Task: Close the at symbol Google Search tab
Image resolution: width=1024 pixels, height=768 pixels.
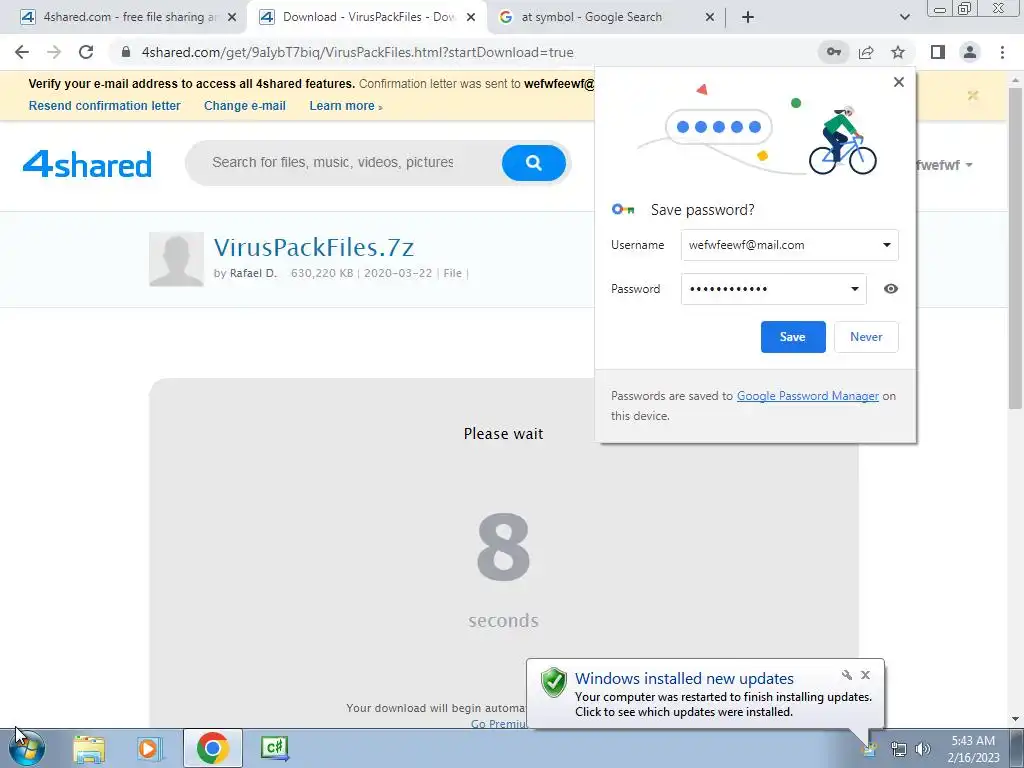Action: [x=710, y=18]
